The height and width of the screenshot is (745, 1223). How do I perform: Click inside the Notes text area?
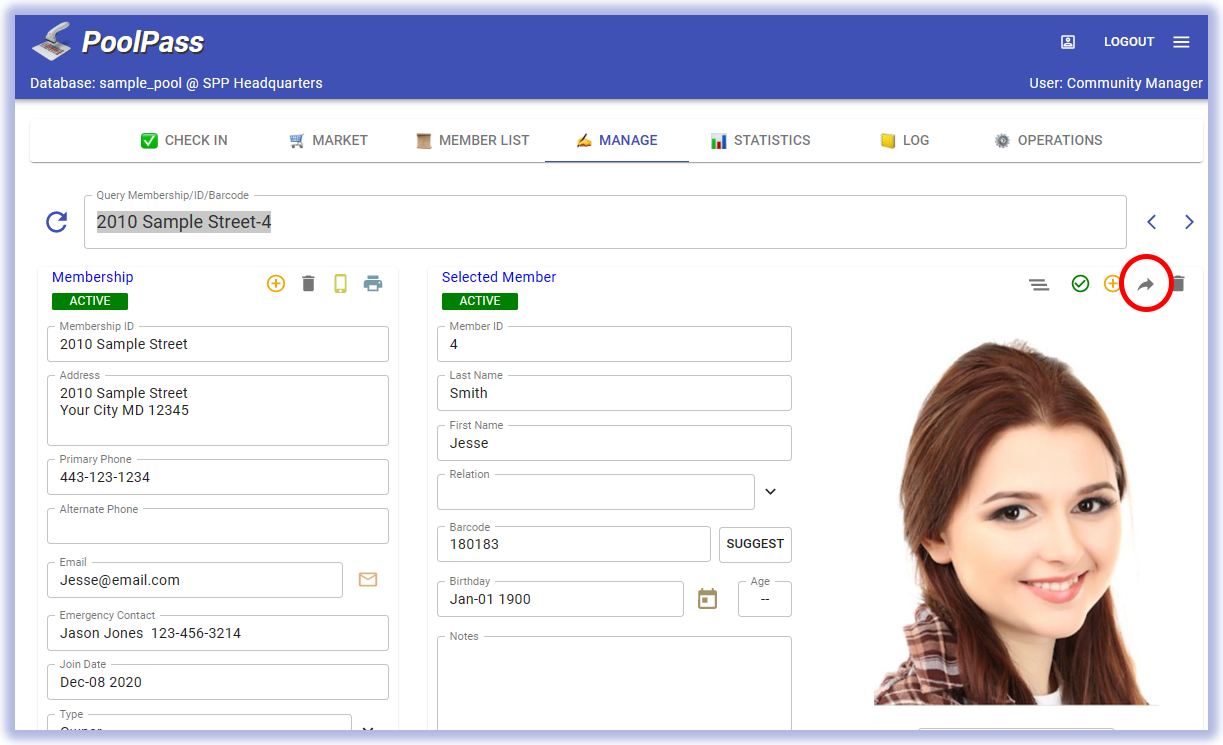(x=614, y=684)
